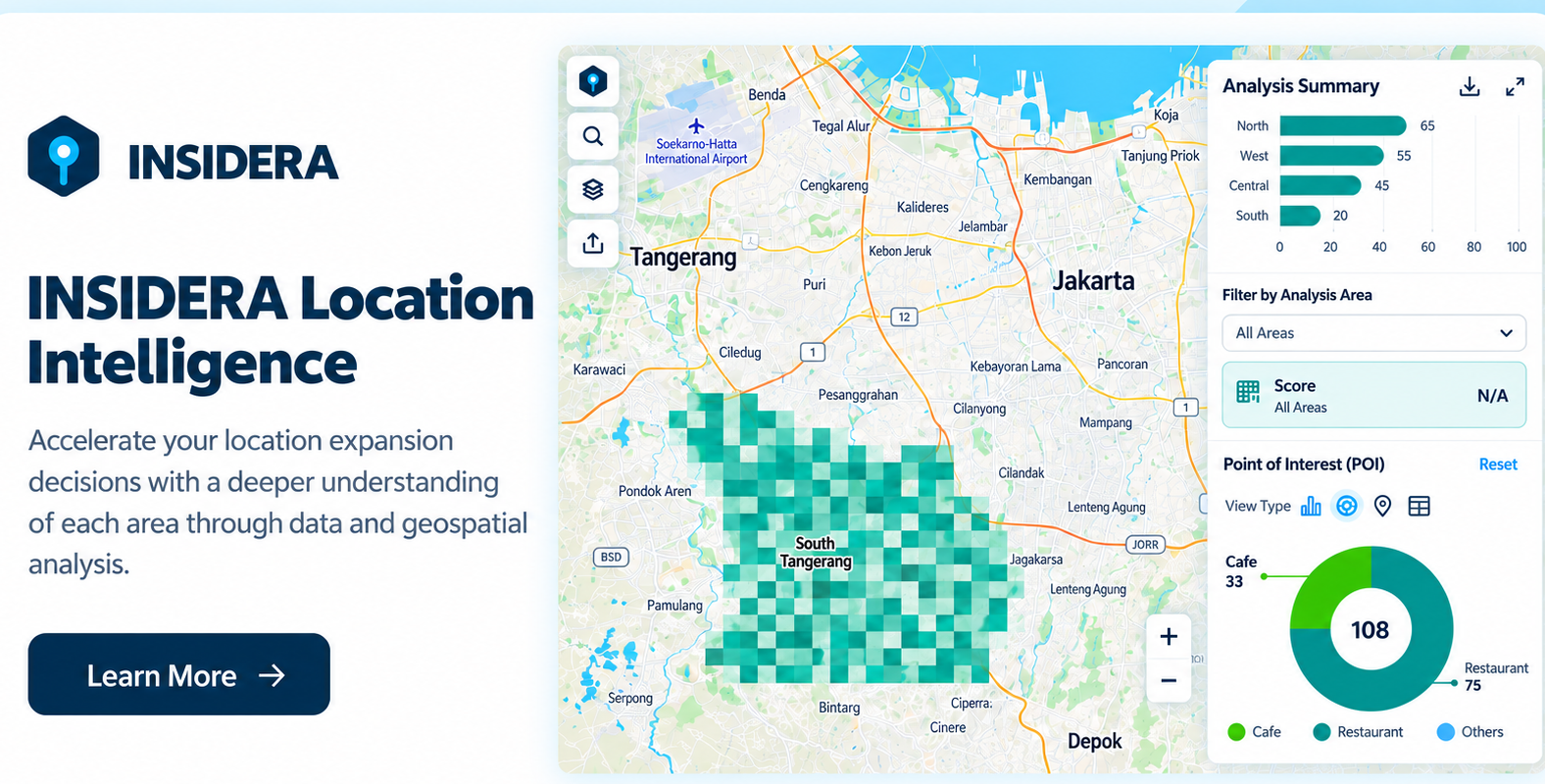1545x784 pixels.
Task: Click the INSIDERA hexagon logo
Action: (64, 157)
